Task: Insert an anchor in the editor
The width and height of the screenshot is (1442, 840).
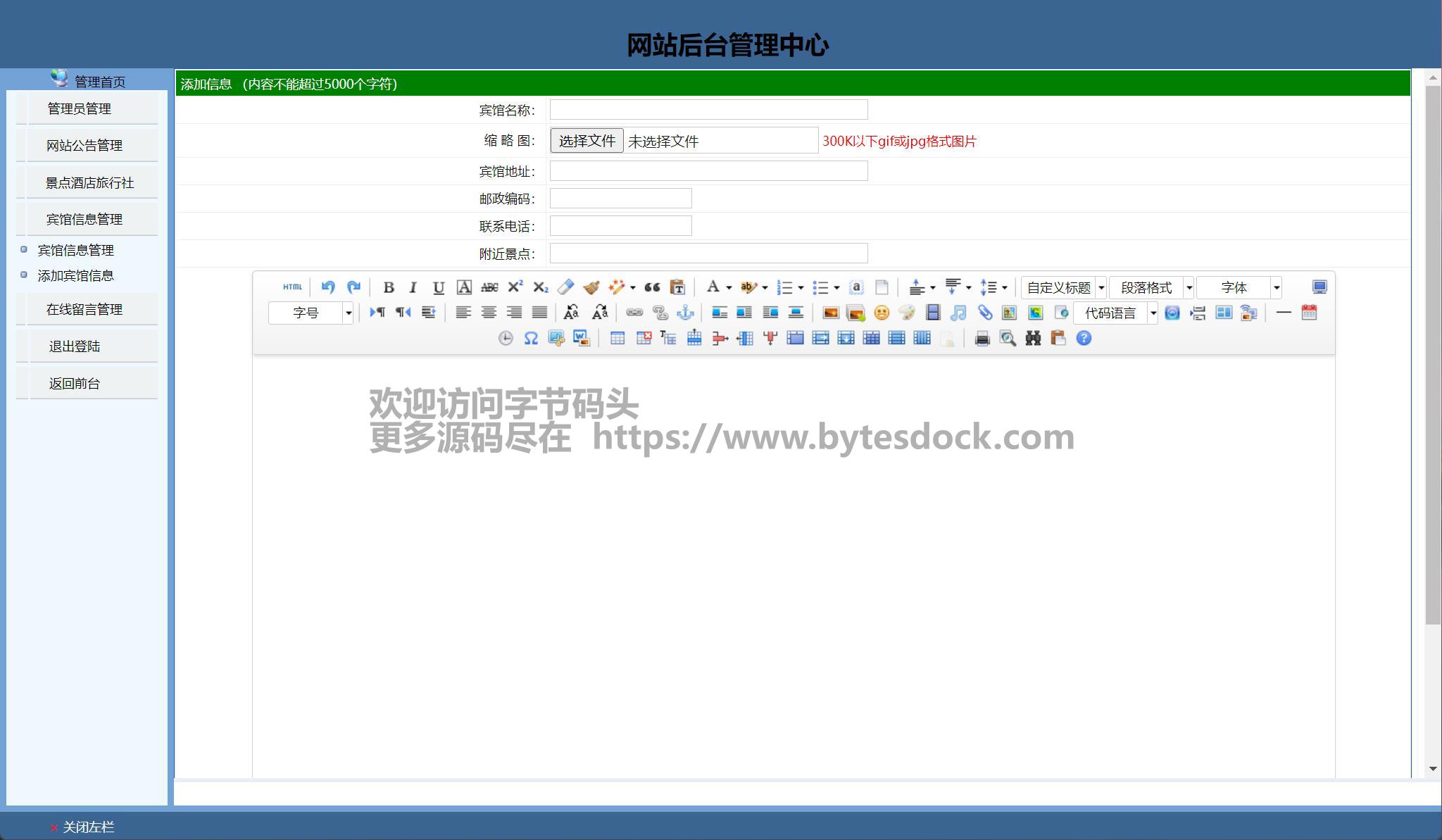Action: [x=685, y=313]
